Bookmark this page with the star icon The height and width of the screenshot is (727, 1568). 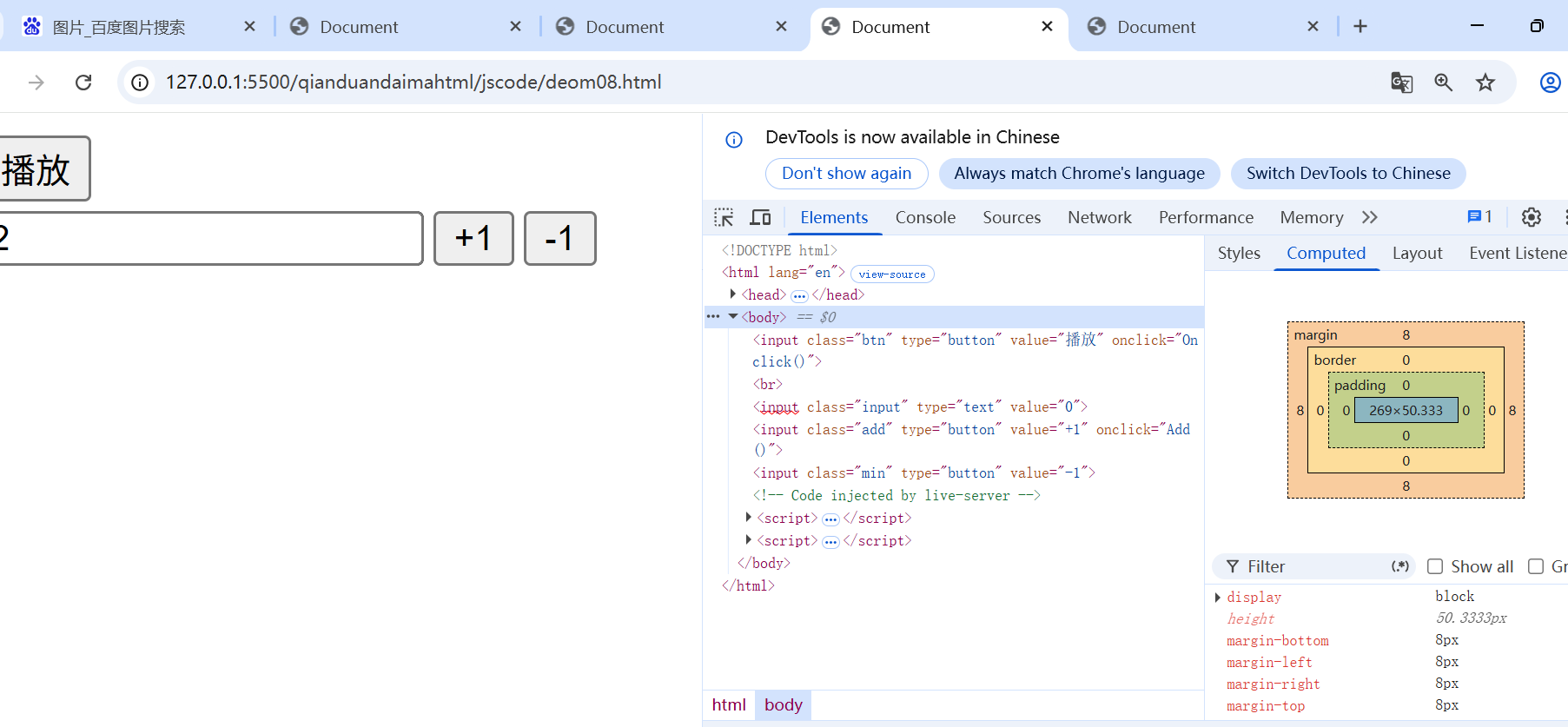point(1485,83)
